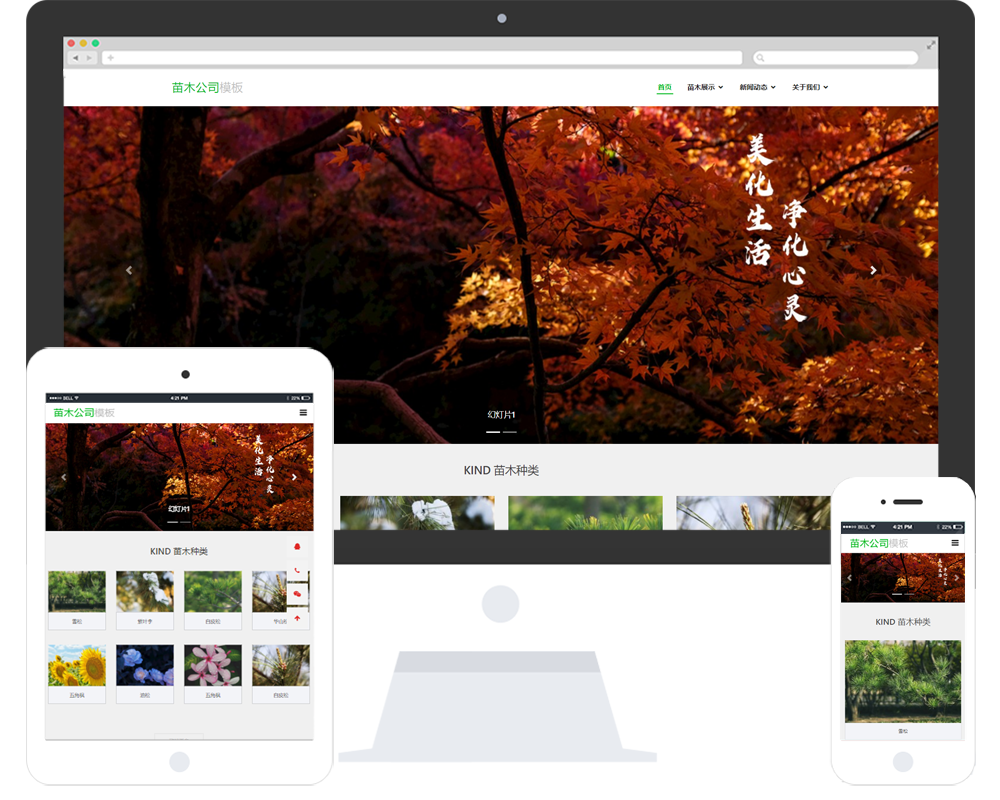Click the KIND 苗木种类 heading on tablet
Image resolution: width=1000 pixels, height=800 pixels.
pos(179,551)
